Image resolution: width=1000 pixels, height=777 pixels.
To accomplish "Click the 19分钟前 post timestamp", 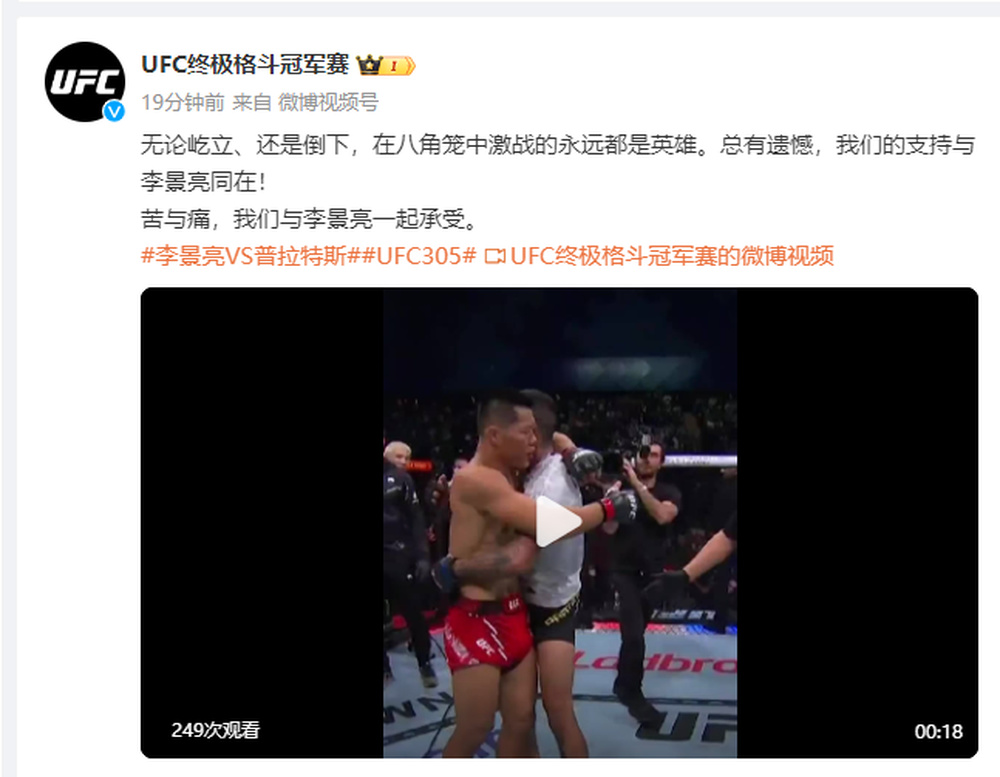I will coord(183,102).
